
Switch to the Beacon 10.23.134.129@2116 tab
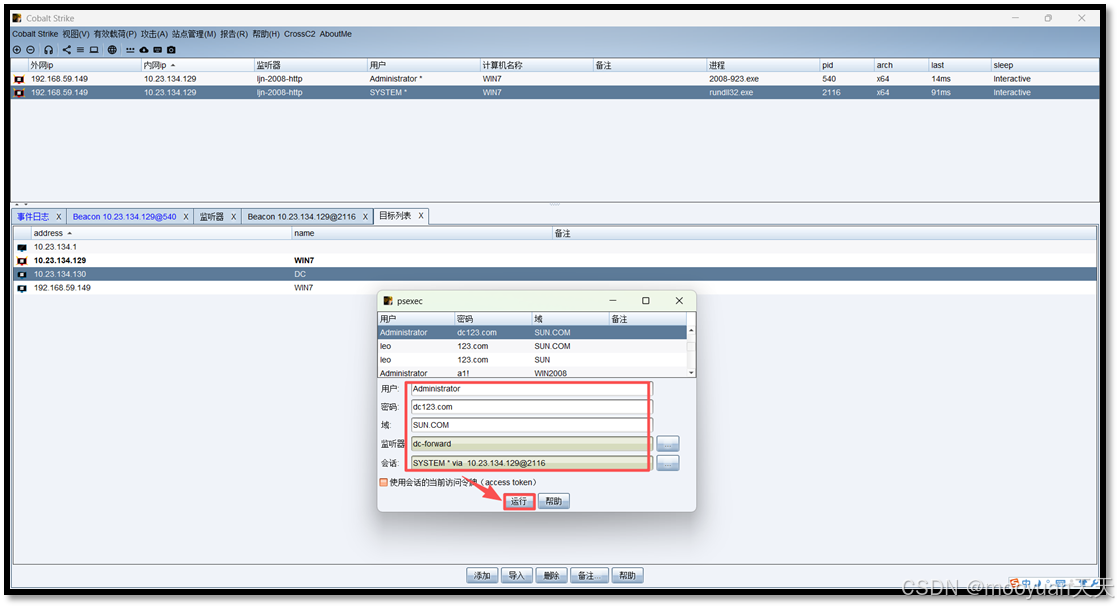coord(302,217)
